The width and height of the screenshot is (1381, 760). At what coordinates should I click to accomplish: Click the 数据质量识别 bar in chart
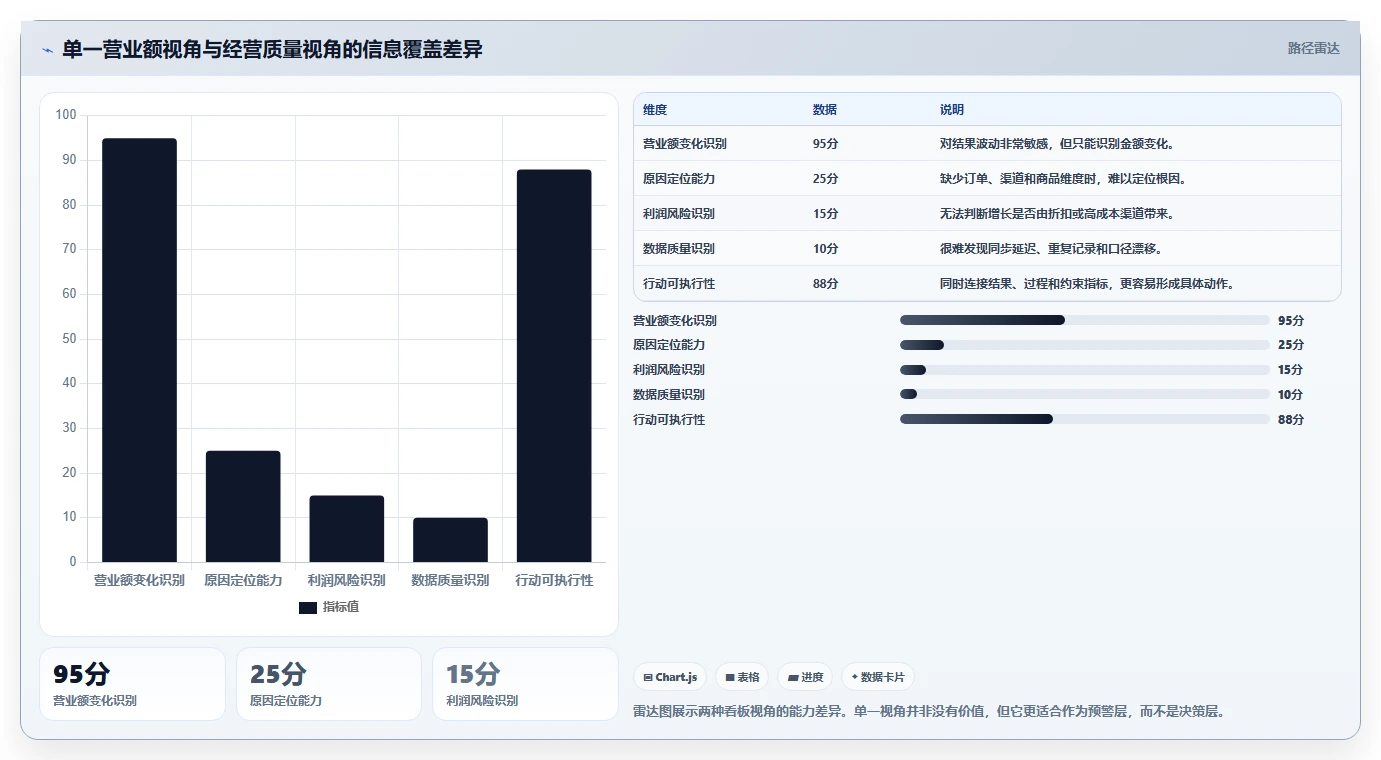pyautogui.click(x=450, y=540)
